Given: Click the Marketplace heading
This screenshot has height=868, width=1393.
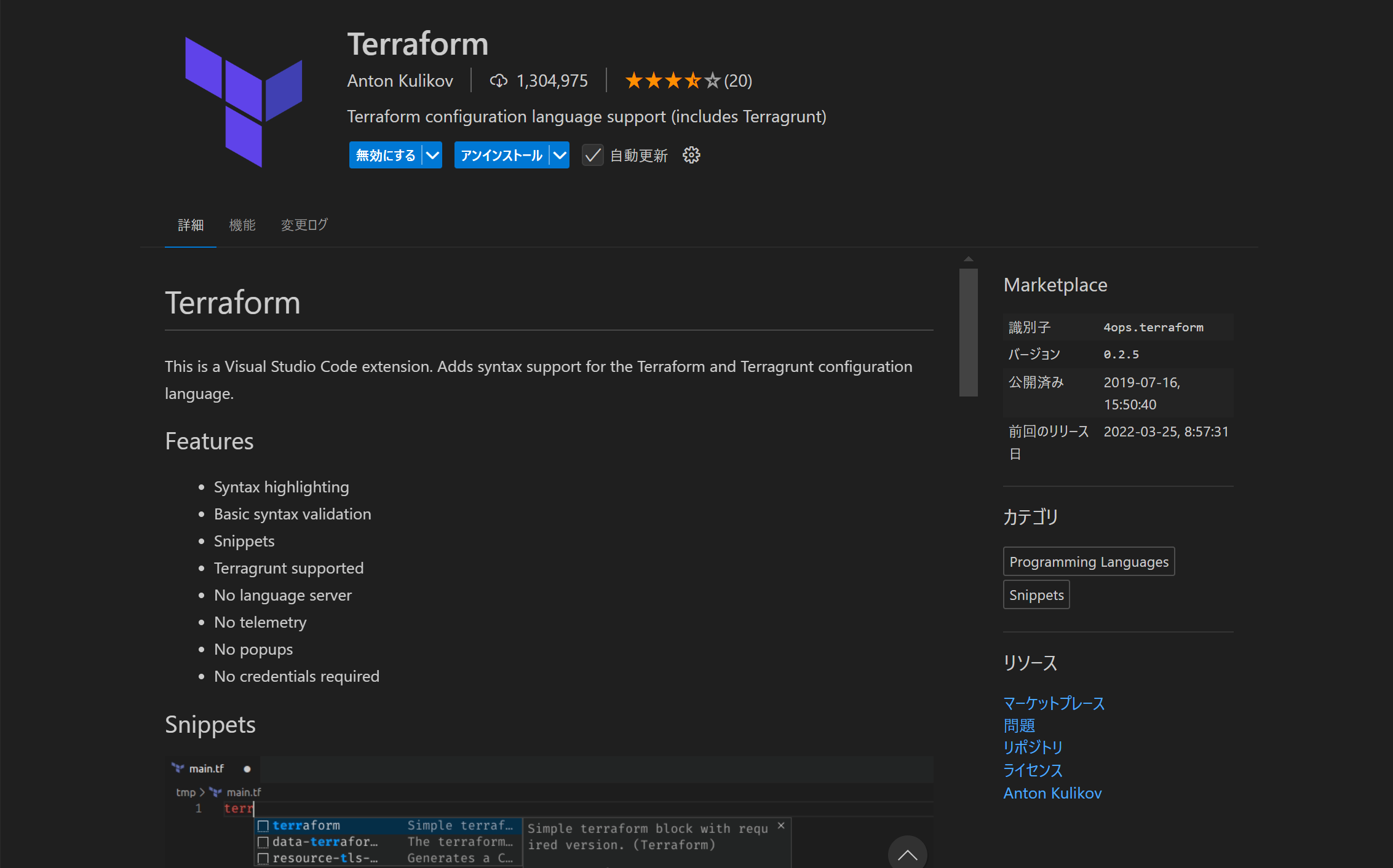Looking at the screenshot, I should tap(1055, 285).
